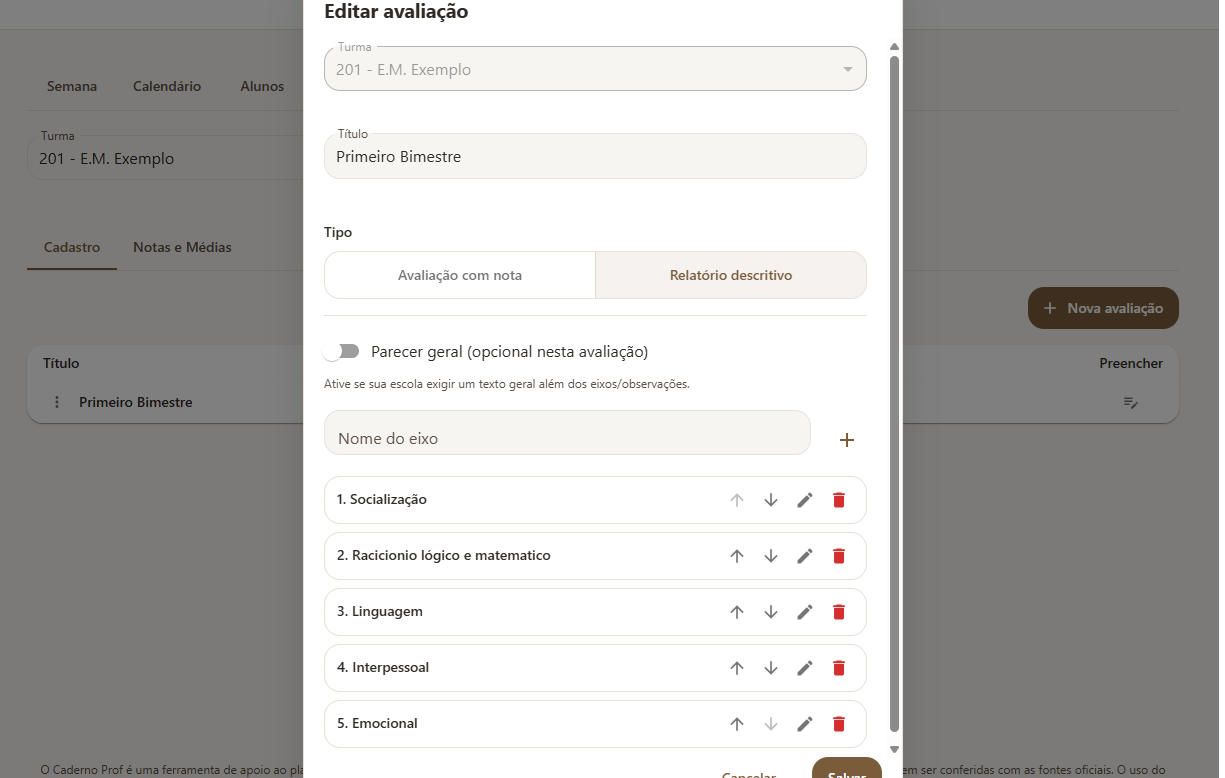
Task: Edit the Linguagem axis name
Action: 805,612
